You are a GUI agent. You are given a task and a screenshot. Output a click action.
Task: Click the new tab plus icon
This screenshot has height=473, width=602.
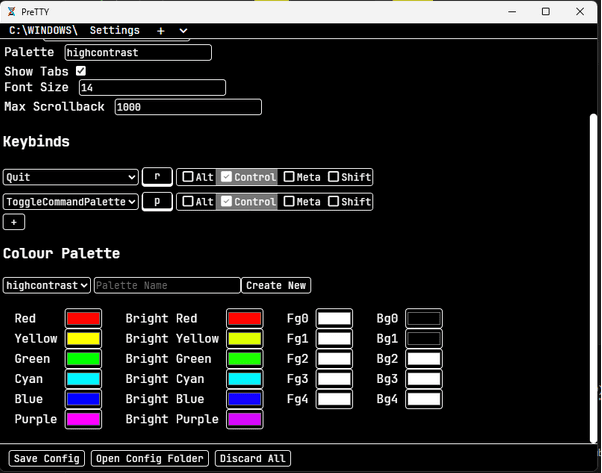[x=160, y=31]
